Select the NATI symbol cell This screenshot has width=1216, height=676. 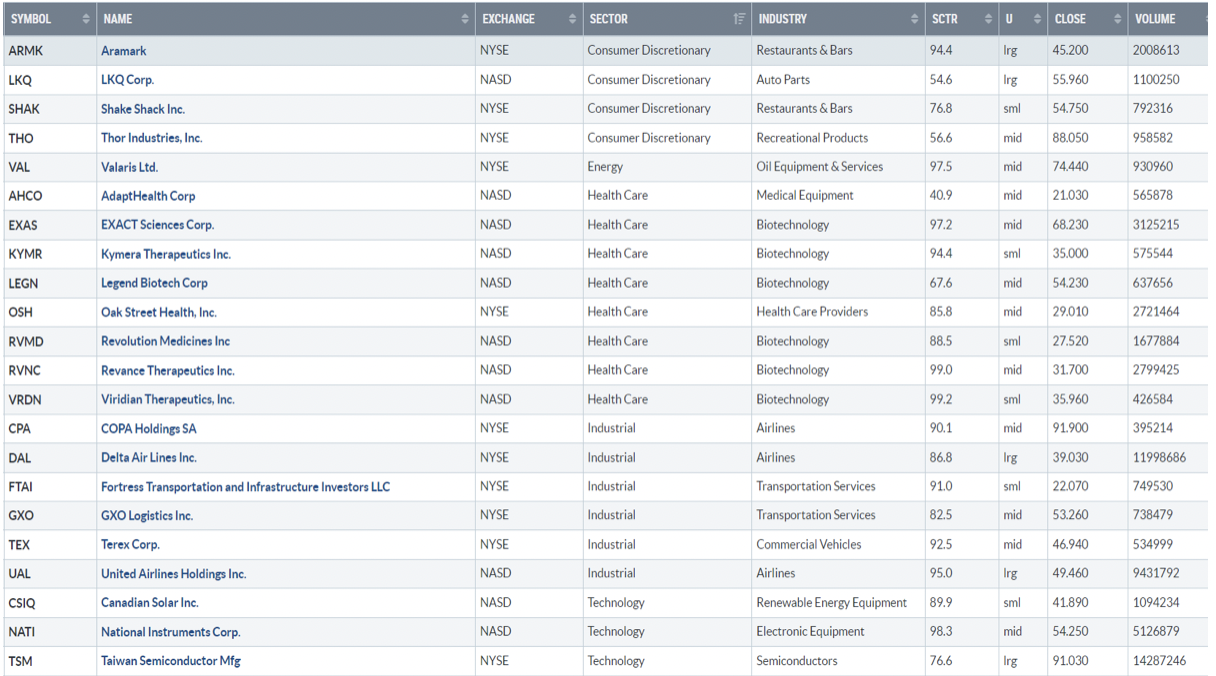(x=21, y=632)
